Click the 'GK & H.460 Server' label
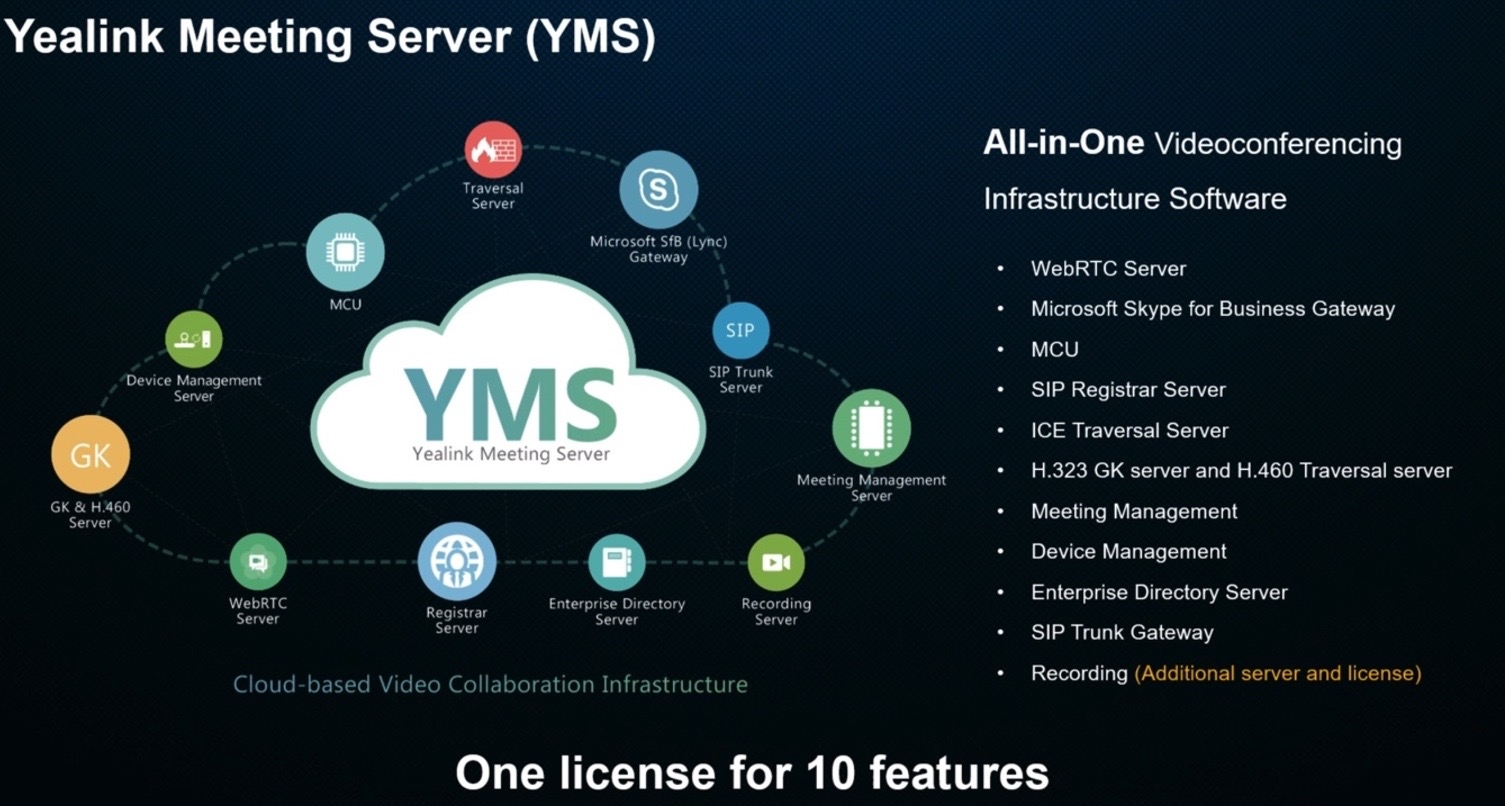 tap(90, 515)
